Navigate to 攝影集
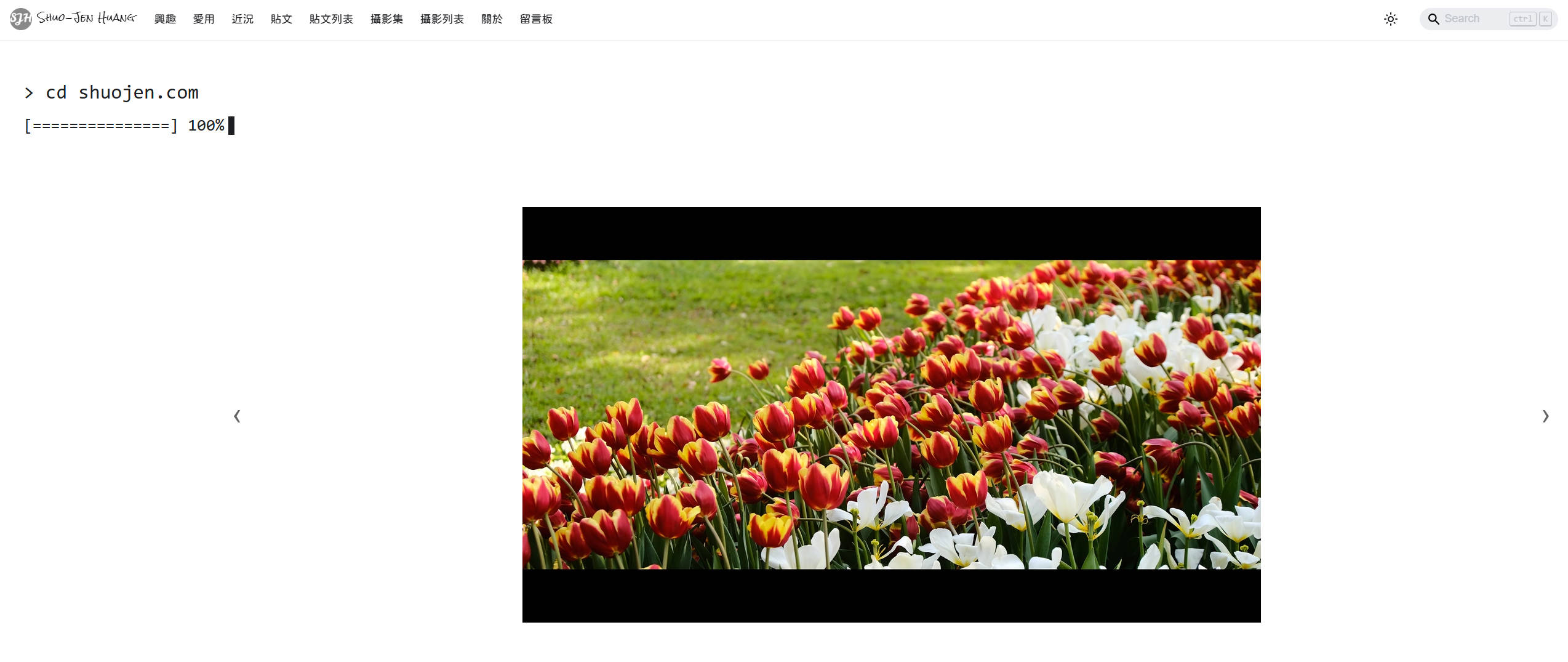Screen dimensions: 1568x662 coord(386,19)
